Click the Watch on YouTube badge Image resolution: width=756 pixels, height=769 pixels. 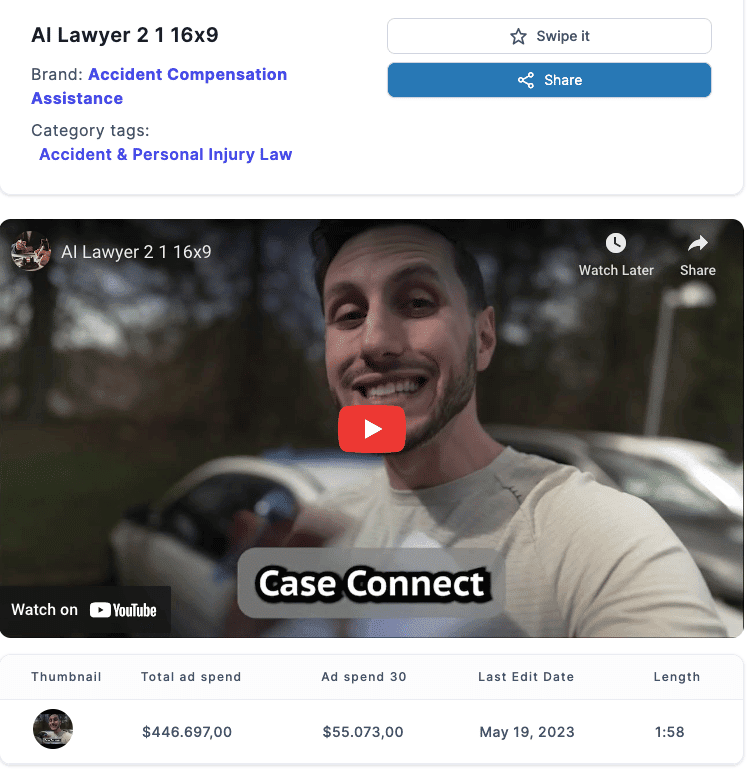(x=85, y=610)
